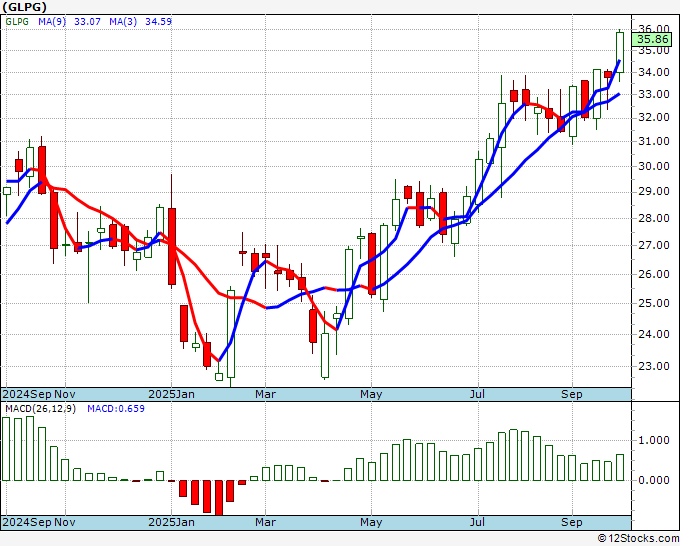Click the MACD:0.659 value readout
Image resolution: width=680 pixels, height=546 pixels.
116,409
